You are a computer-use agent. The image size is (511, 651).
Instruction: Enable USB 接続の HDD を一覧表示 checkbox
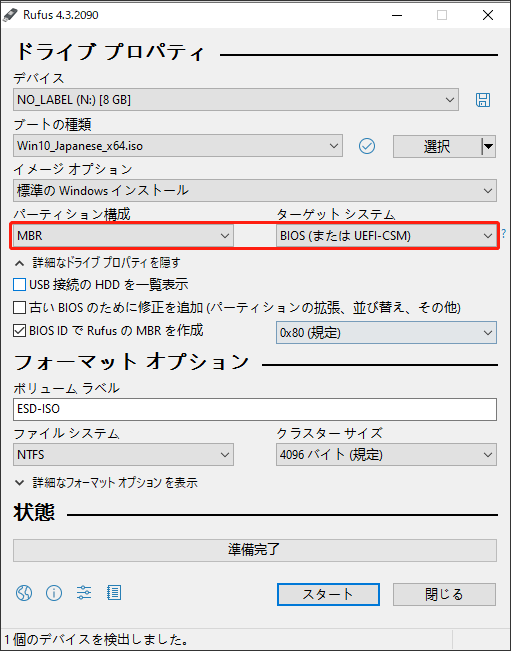point(19,285)
